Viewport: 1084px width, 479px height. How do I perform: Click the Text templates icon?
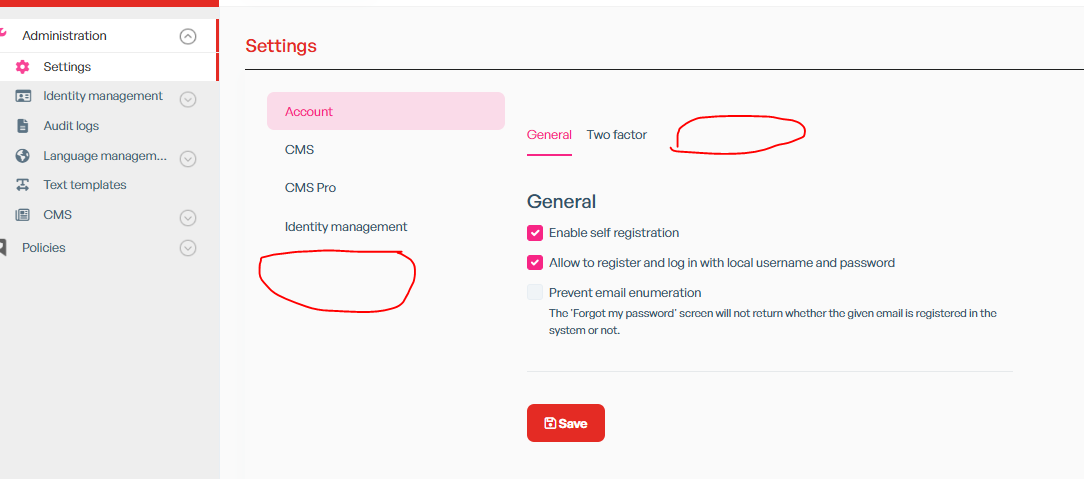(x=23, y=185)
